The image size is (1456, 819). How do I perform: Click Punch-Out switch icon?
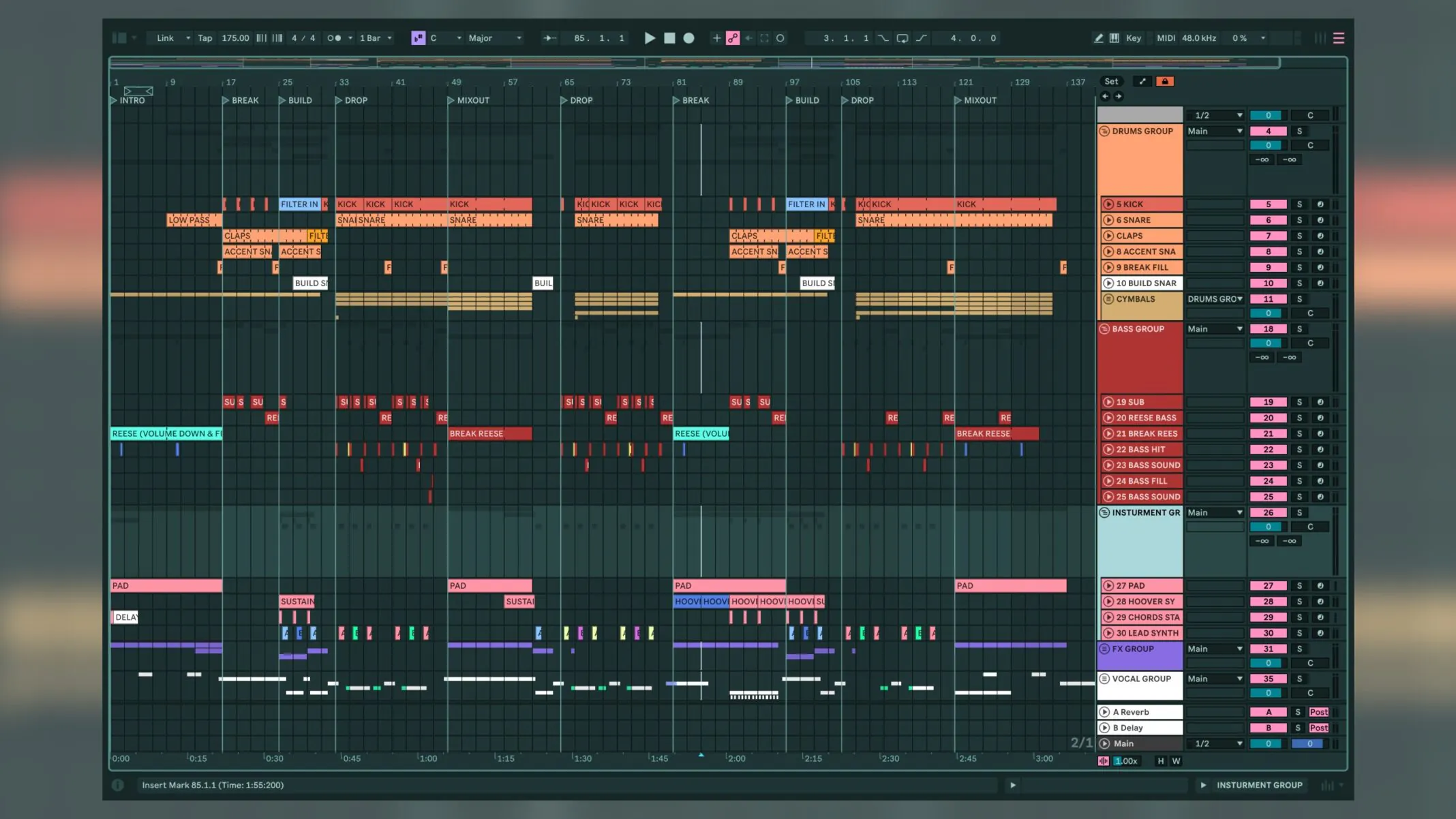pos(922,38)
